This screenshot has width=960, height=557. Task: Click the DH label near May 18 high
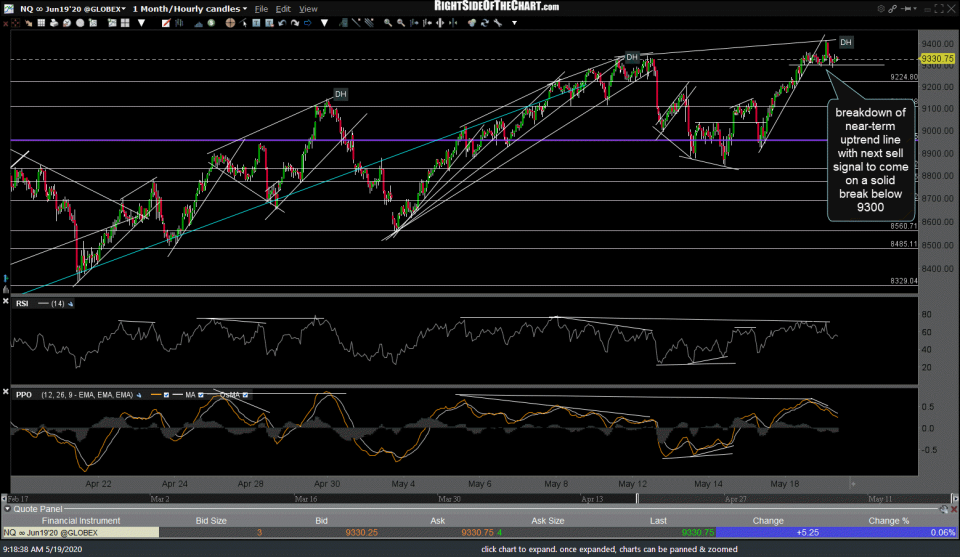pyautogui.click(x=846, y=42)
